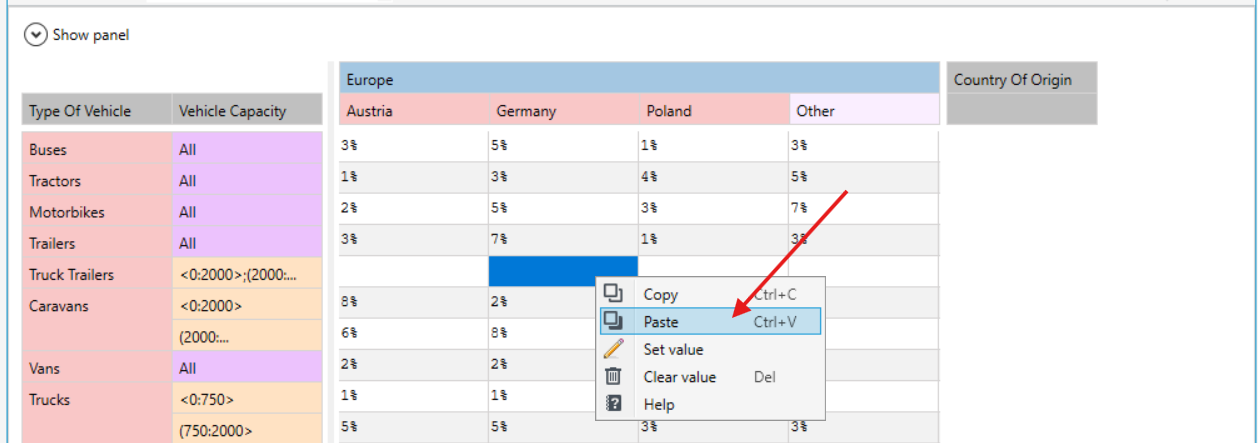The image size is (1258, 443).
Task: Click the trash Clear value icon
Action: [614, 377]
